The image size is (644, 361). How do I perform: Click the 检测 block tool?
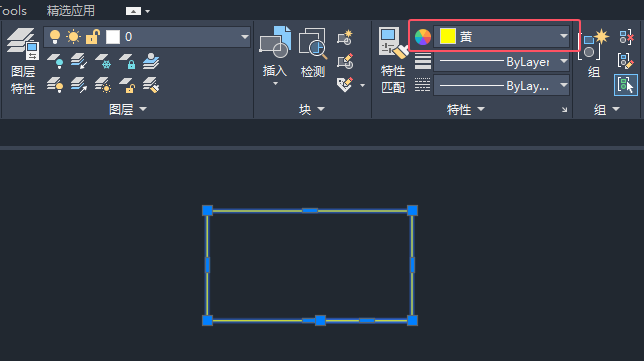(313, 52)
